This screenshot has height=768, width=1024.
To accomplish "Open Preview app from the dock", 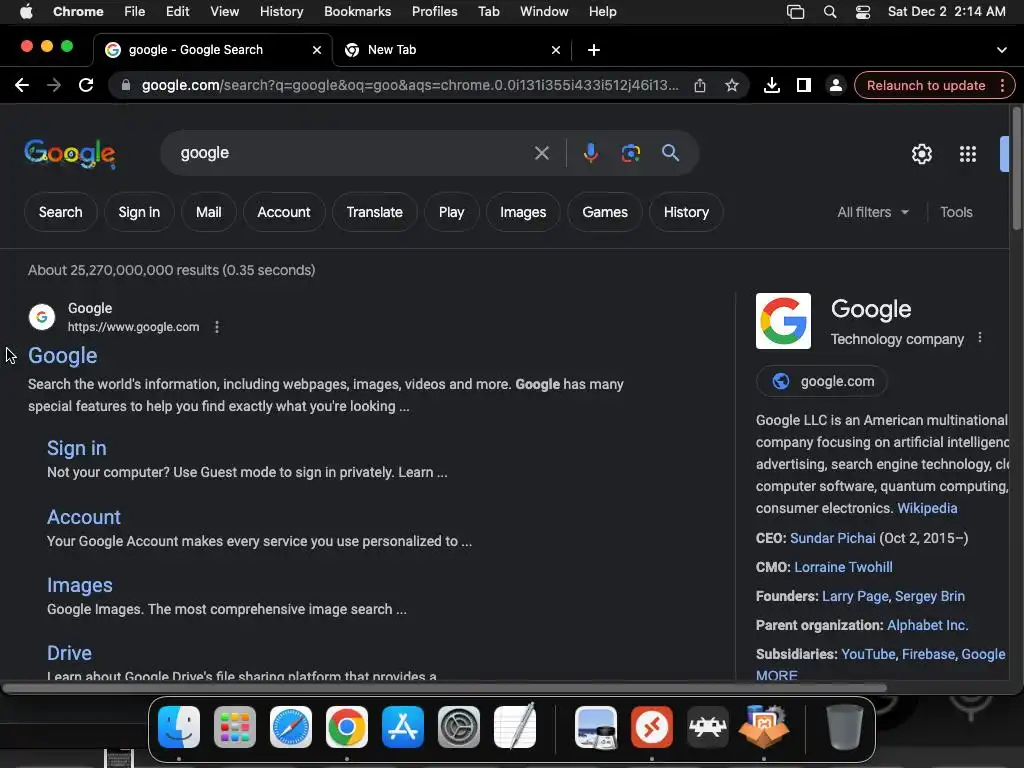I will pos(596,727).
